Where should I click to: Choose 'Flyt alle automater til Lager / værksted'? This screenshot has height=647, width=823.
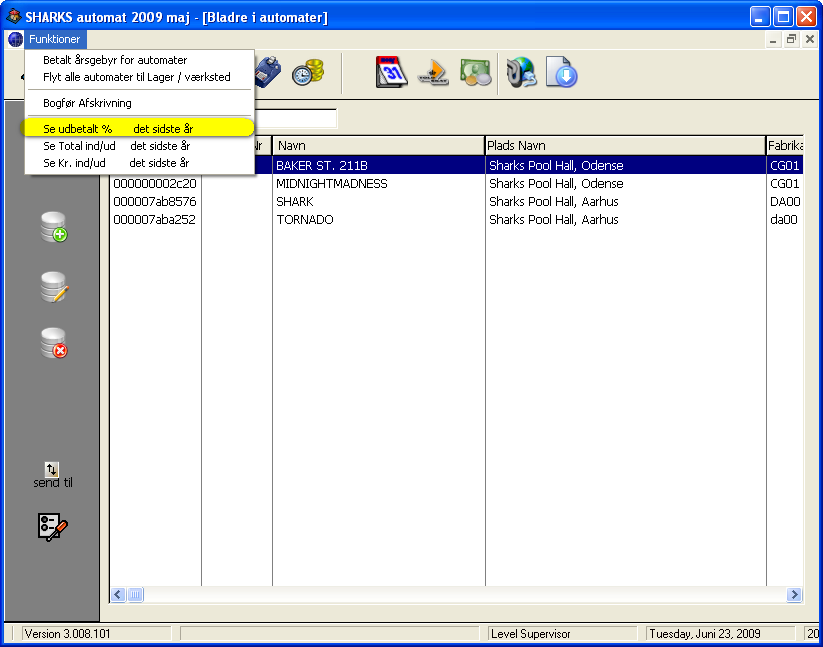(x=136, y=77)
